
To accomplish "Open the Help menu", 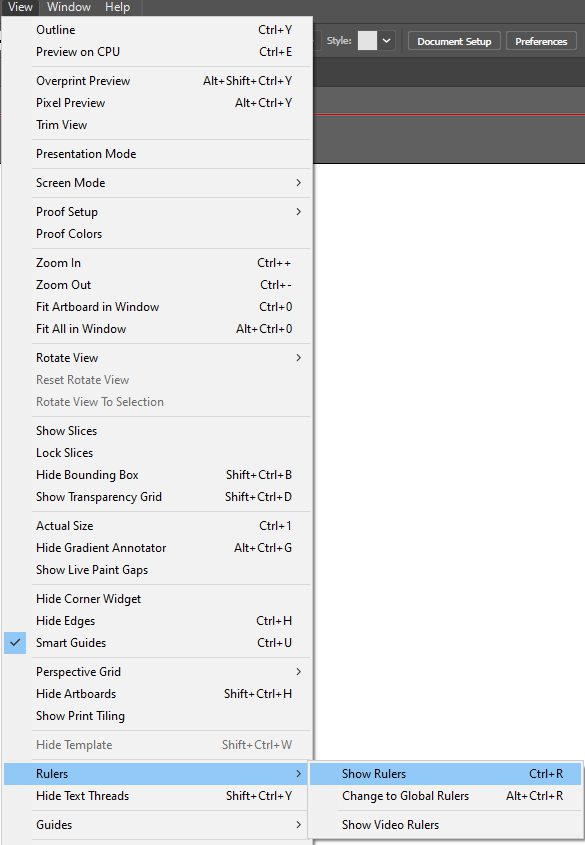I will coord(117,7).
